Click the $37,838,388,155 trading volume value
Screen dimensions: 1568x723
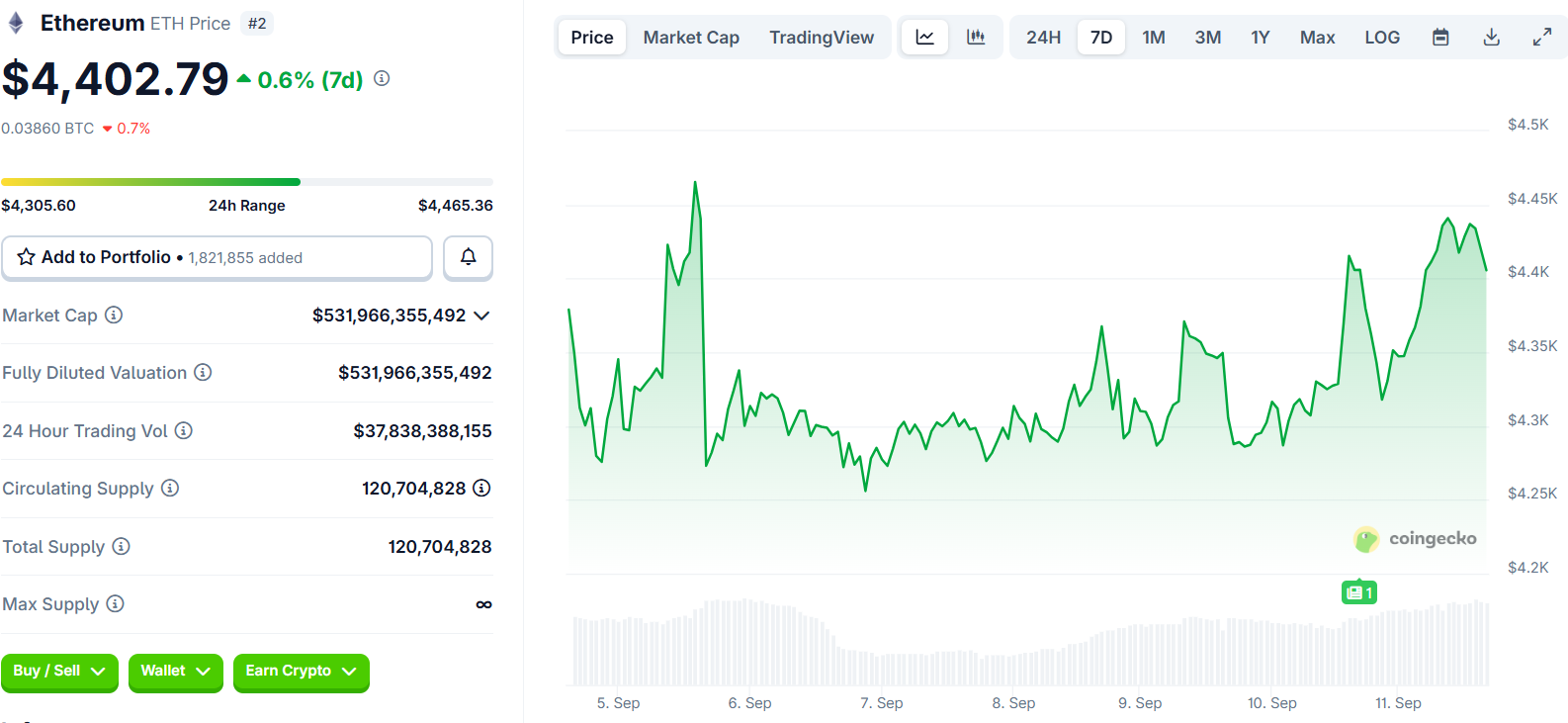[x=423, y=431]
